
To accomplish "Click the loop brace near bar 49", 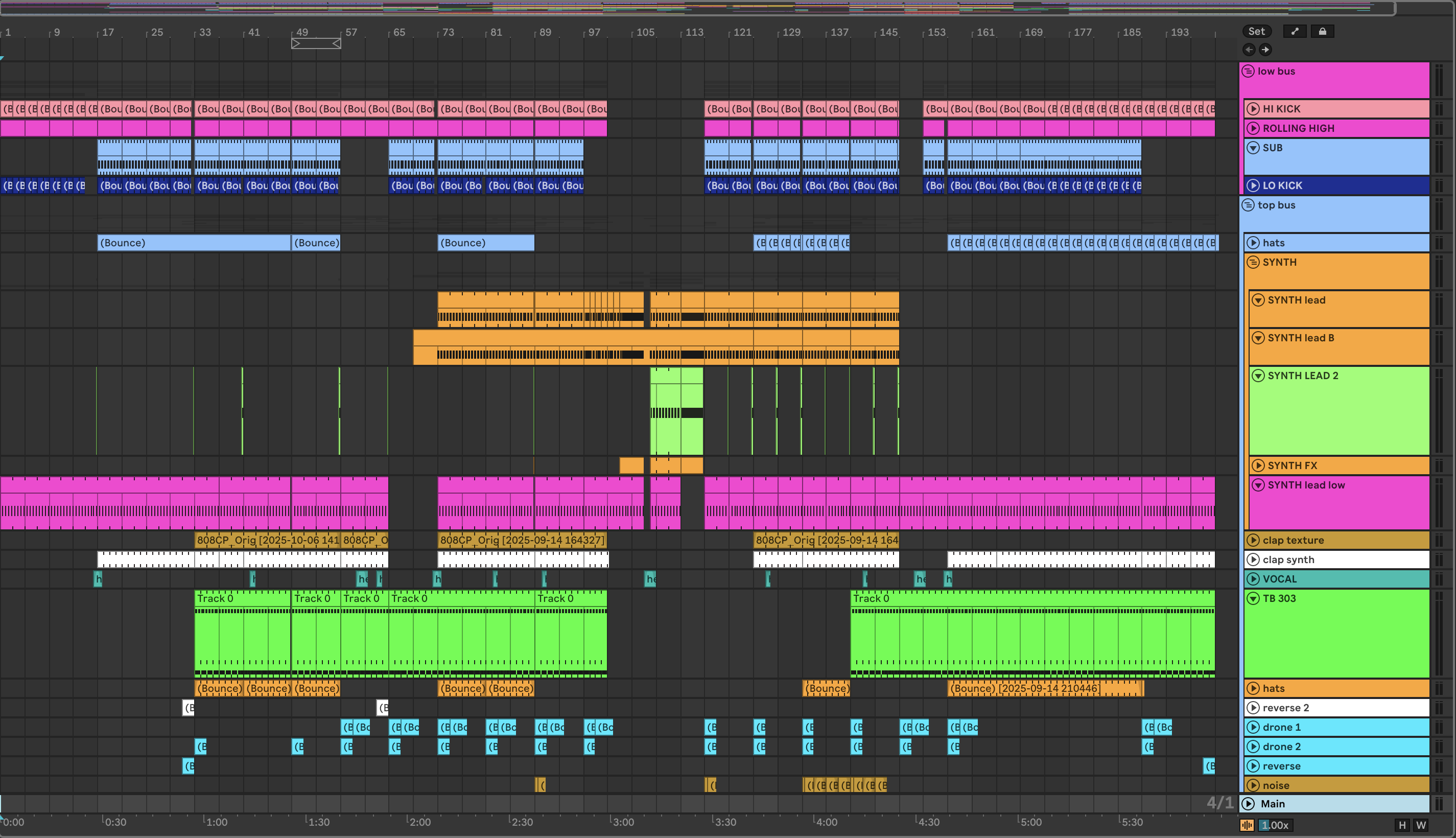I will 316,43.
